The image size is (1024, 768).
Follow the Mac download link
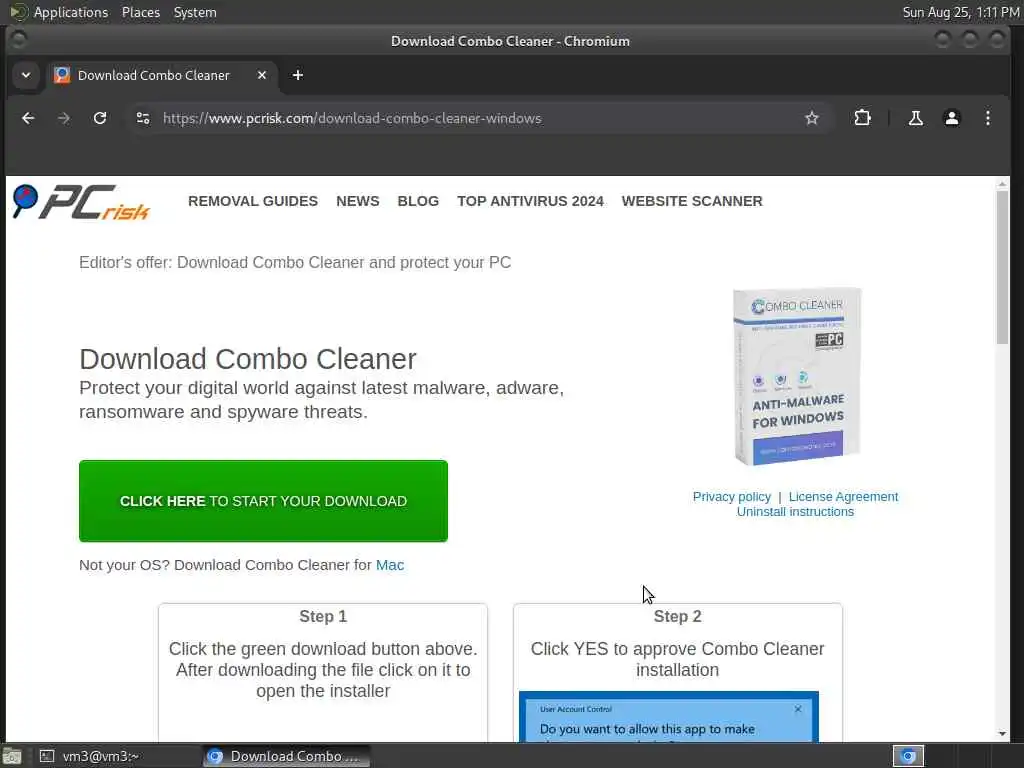click(x=390, y=565)
